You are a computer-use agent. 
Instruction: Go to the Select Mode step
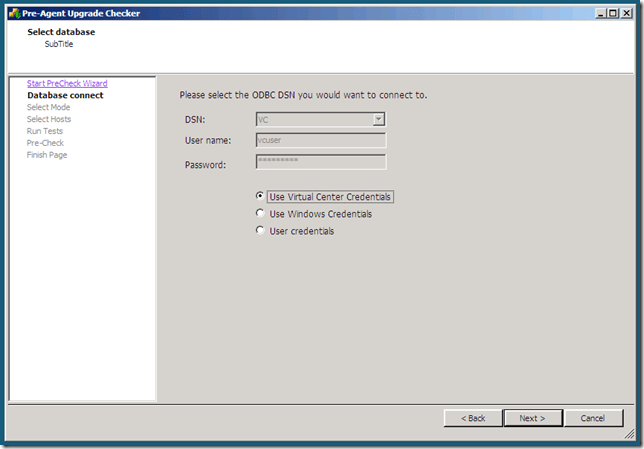coord(48,107)
